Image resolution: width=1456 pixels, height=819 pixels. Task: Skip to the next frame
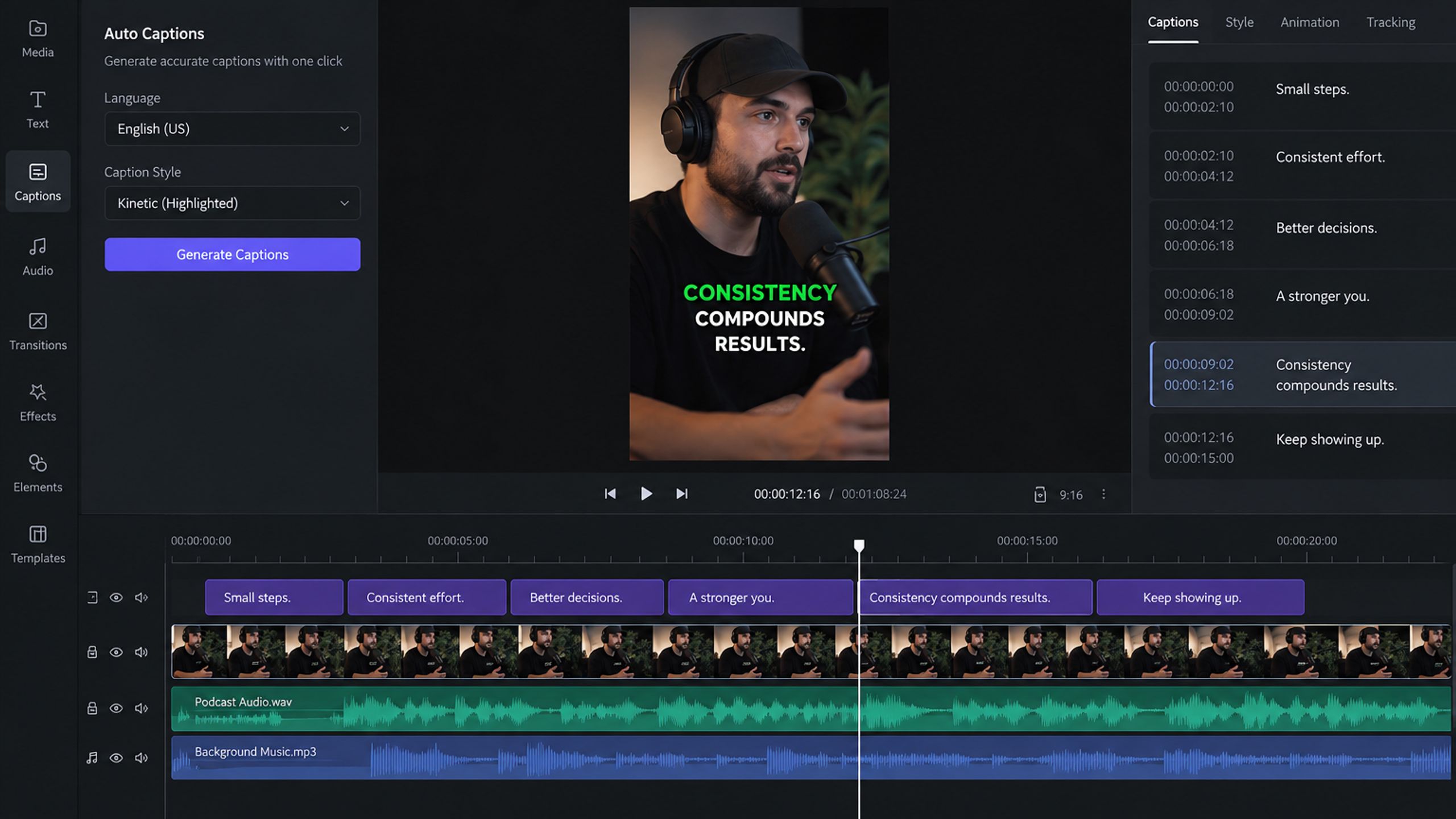pos(682,494)
